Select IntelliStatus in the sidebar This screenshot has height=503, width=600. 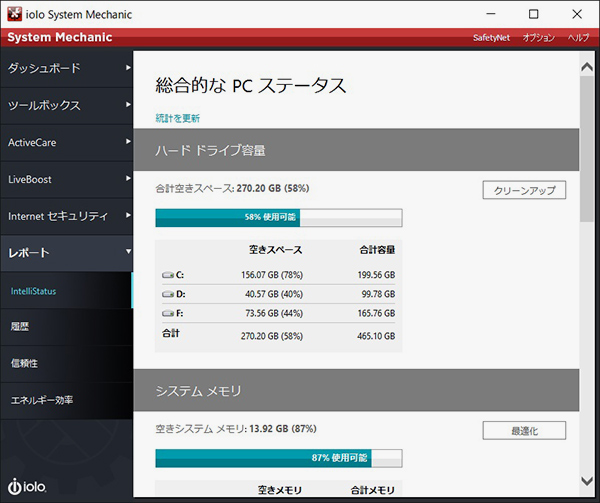click(66, 290)
